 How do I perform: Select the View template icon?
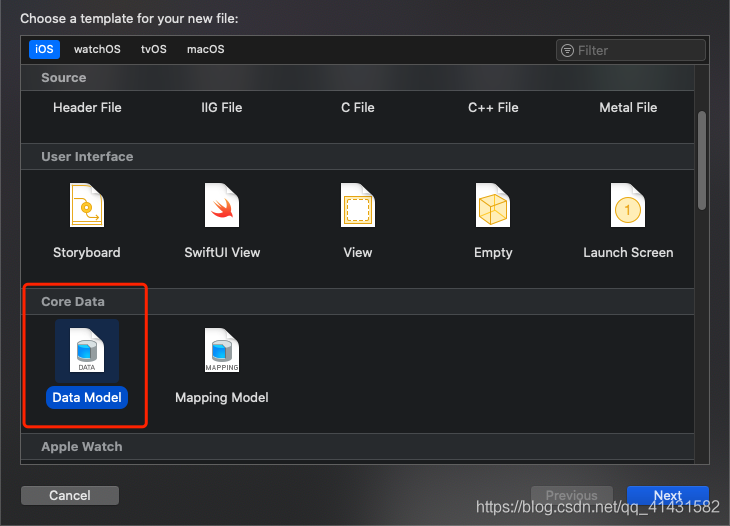358,205
